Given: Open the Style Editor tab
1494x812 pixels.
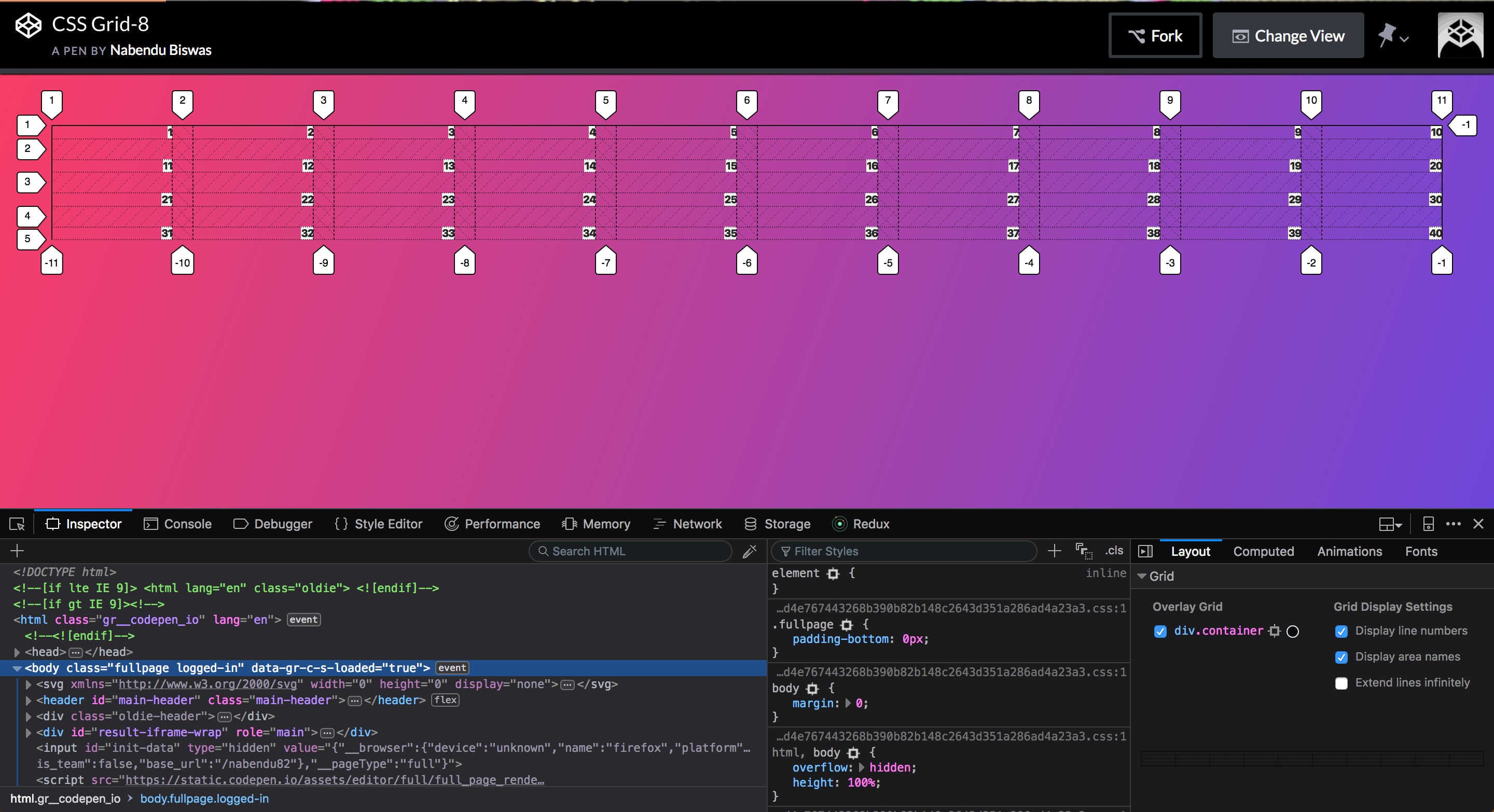Looking at the screenshot, I should [378, 524].
